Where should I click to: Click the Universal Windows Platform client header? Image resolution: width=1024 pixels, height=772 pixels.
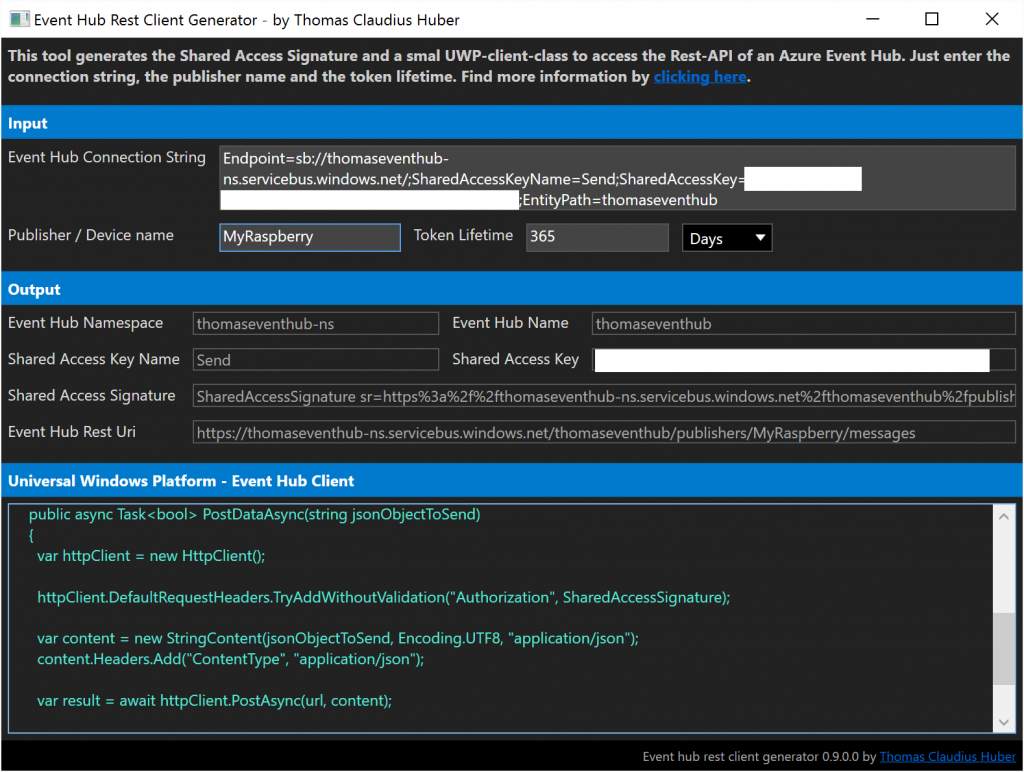[x=181, y=481]
